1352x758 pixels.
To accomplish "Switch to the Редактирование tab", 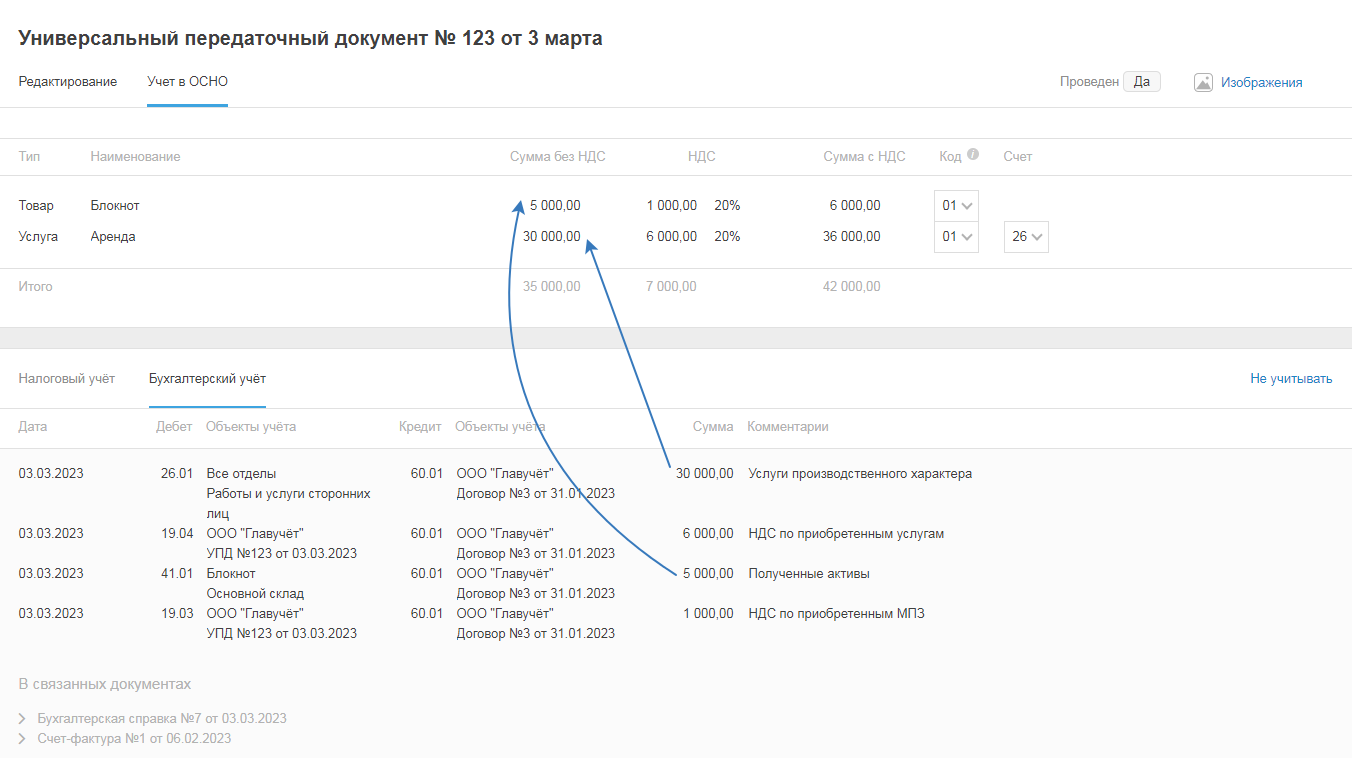I will click(x=67, y=82).
